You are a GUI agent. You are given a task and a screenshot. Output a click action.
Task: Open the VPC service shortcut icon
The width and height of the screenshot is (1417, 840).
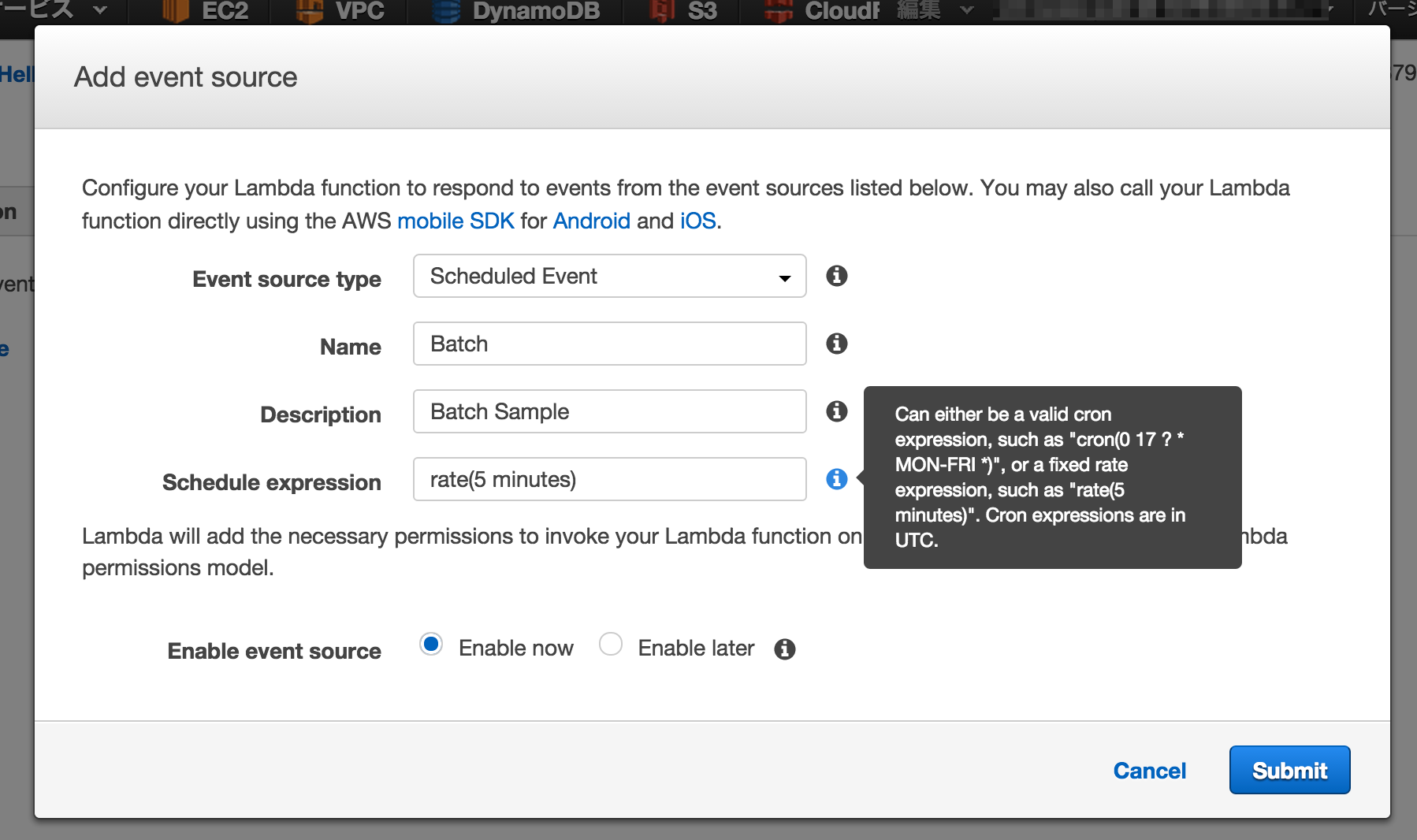307,11
